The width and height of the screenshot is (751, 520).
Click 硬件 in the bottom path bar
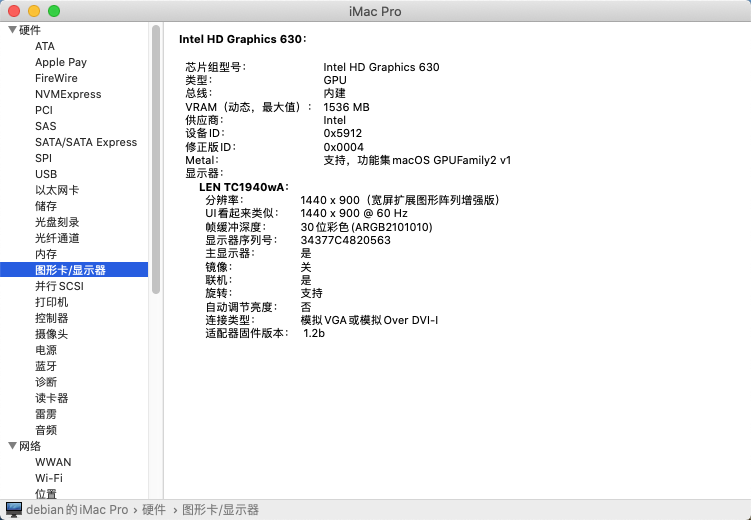point(154,509)
